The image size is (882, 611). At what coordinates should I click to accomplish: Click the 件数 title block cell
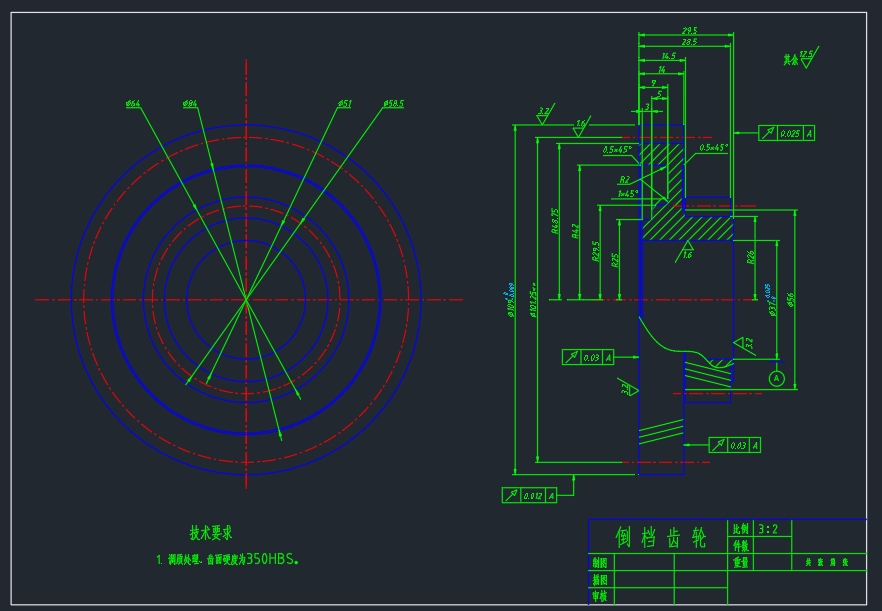741,546
